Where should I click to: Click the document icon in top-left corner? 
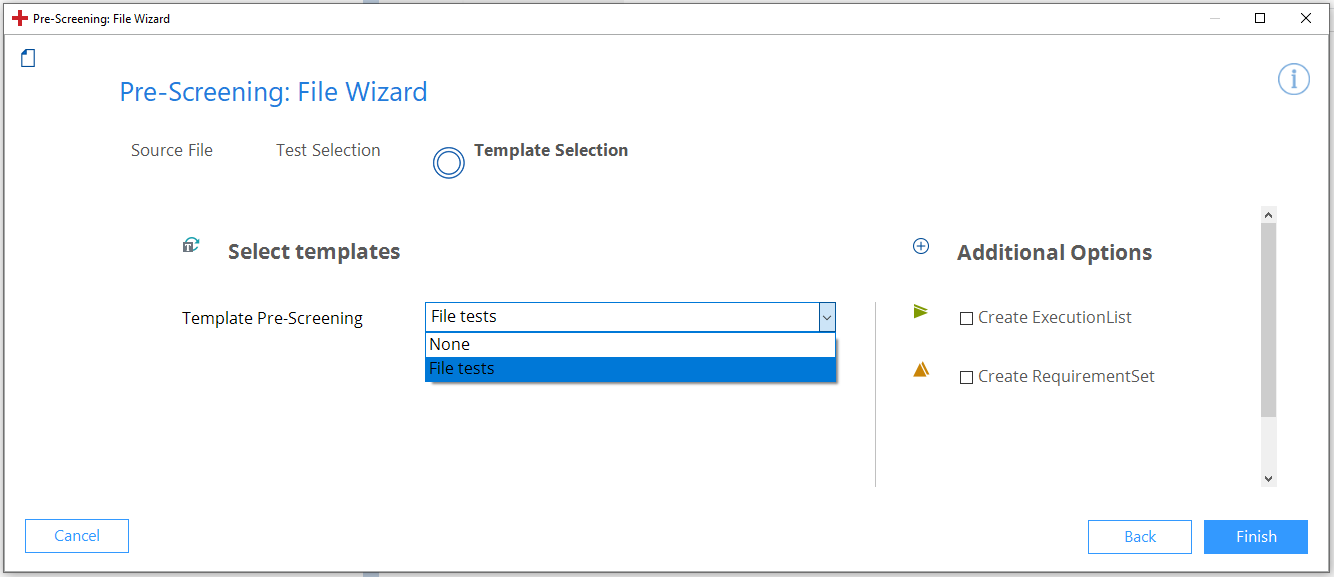28,59
